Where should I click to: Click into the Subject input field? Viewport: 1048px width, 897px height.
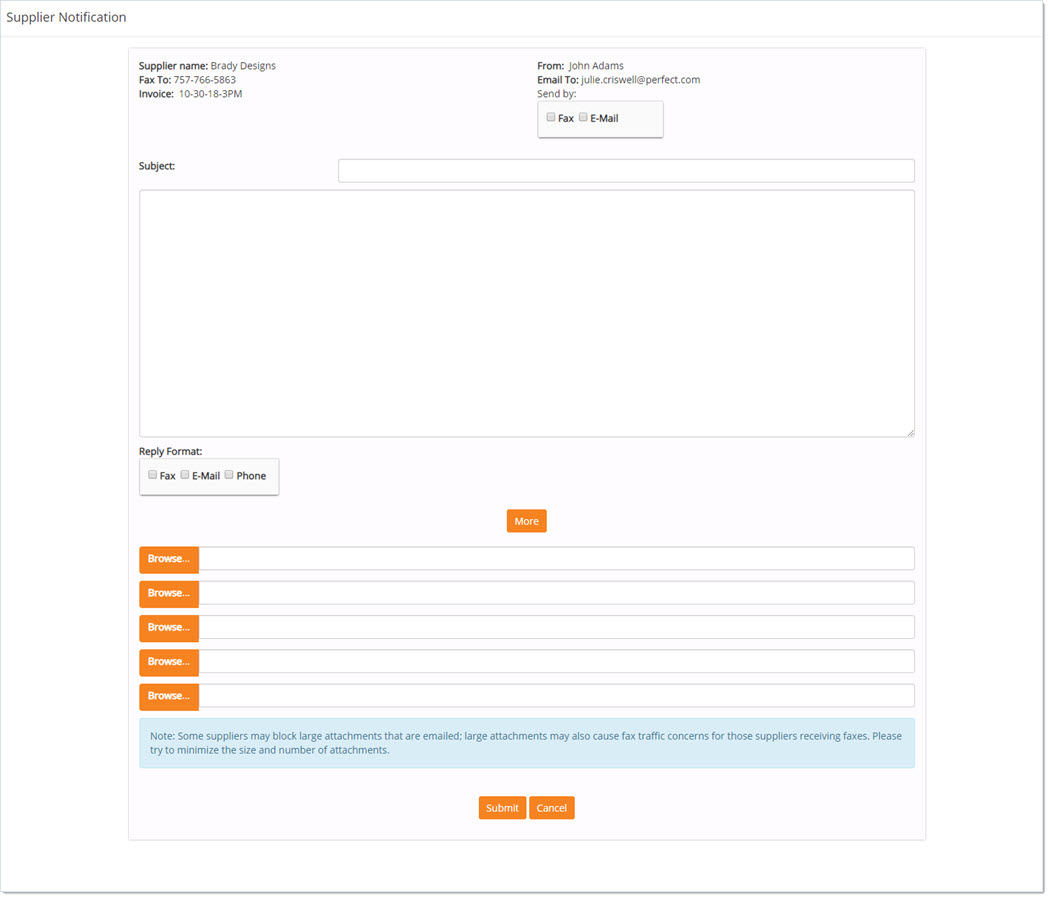coord(626,170)
